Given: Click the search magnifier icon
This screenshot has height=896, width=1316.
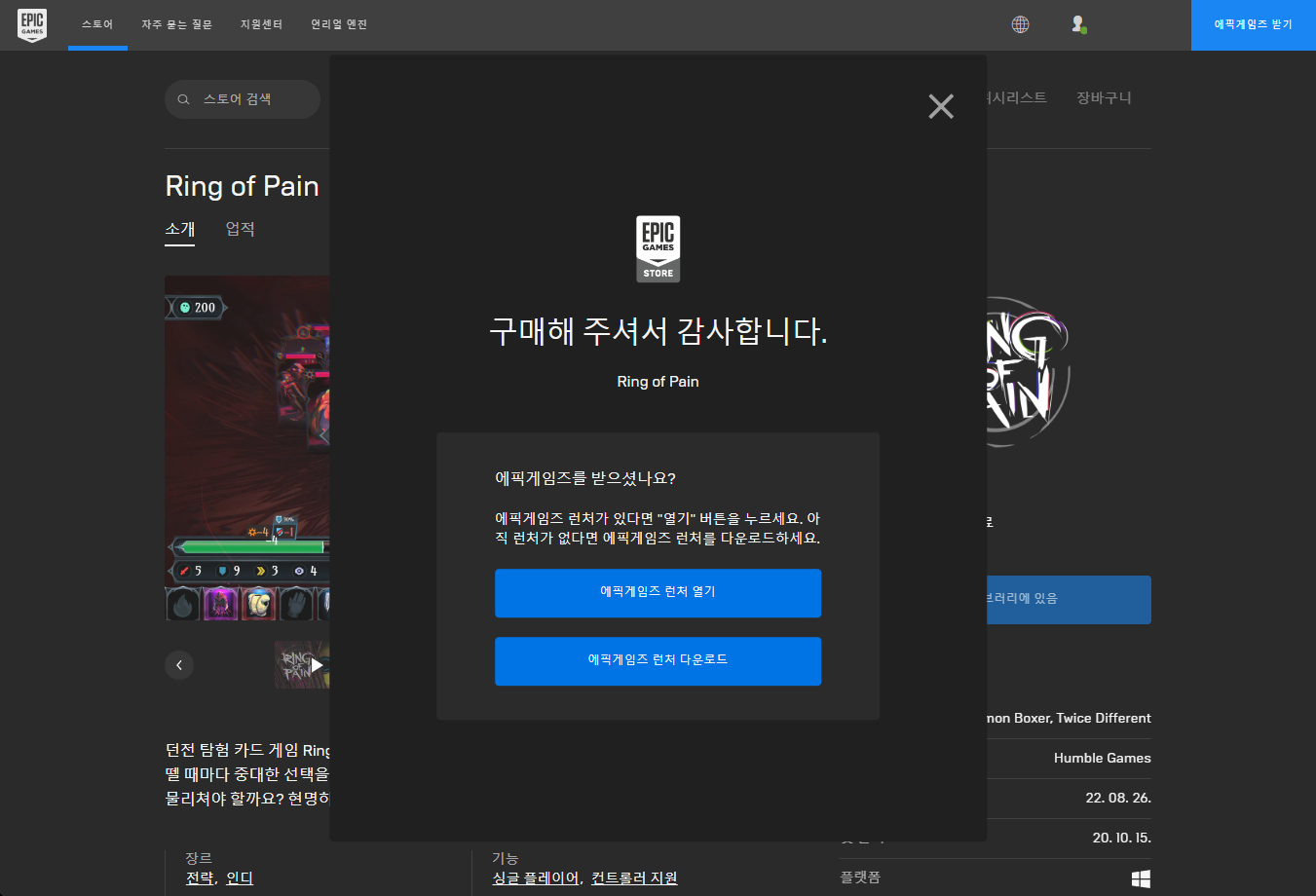Looking at the screenshot, I should coord(183,99).
